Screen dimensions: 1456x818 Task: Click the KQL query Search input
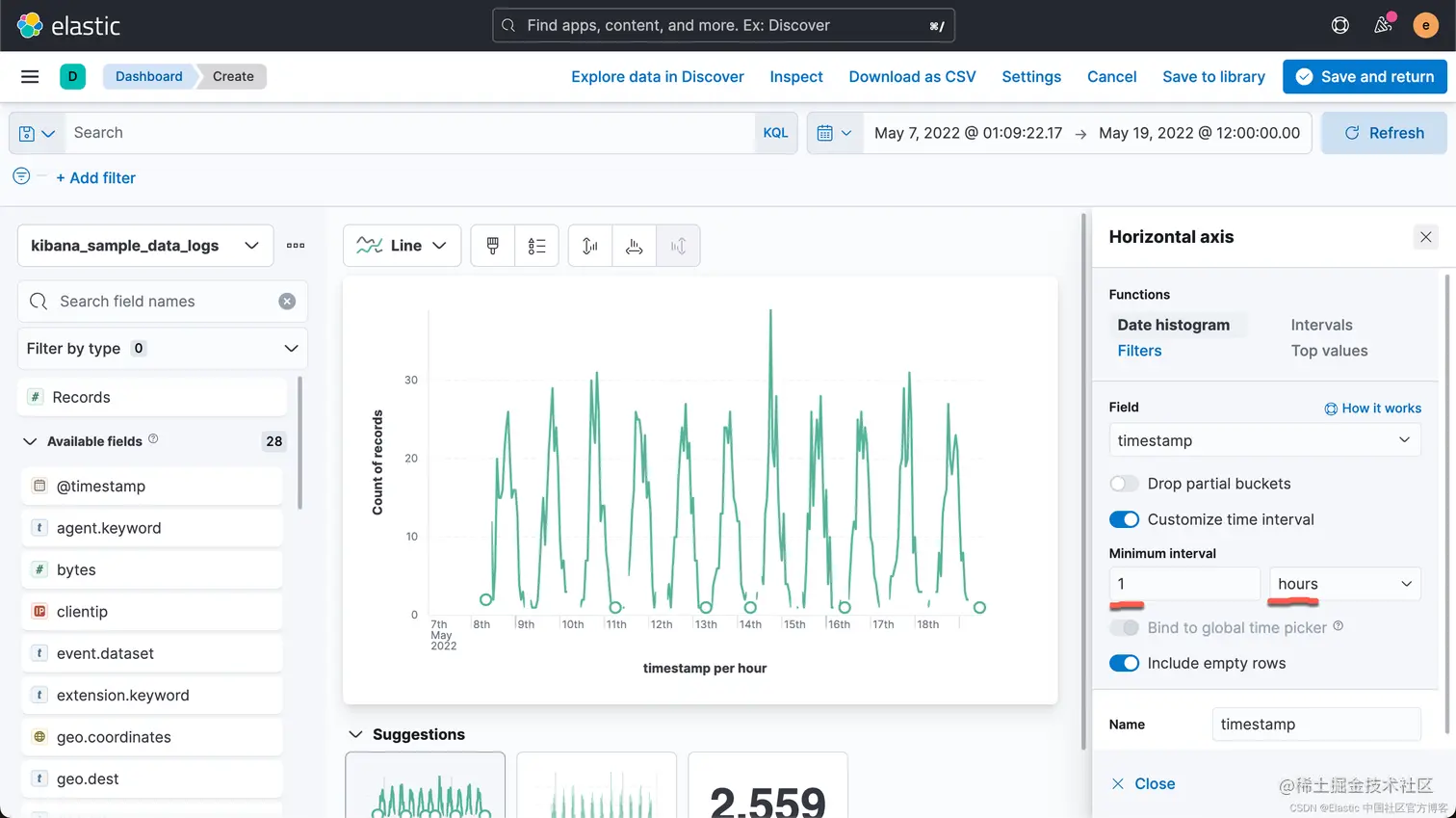tap(409, 133)
